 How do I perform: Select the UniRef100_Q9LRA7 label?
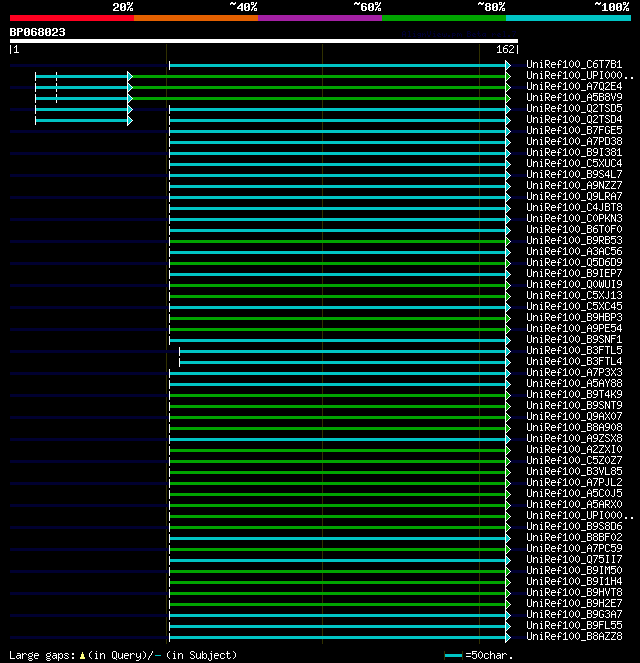[574, 197]
